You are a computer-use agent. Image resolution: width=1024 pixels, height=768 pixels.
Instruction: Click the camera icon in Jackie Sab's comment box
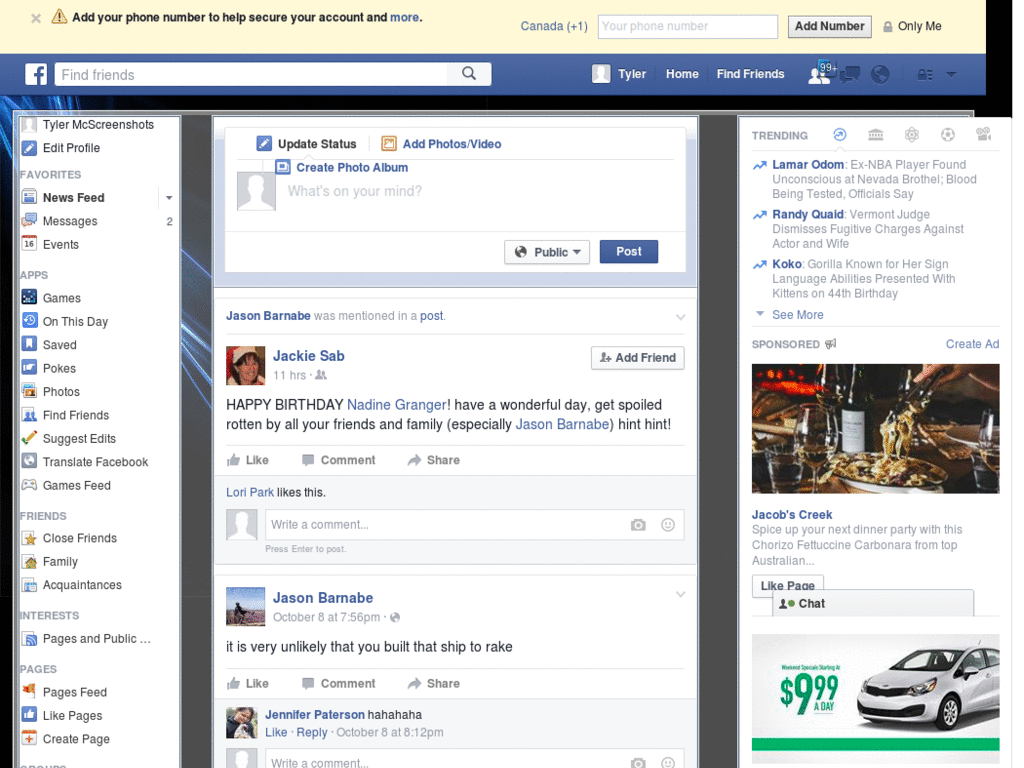pos(638,525)
